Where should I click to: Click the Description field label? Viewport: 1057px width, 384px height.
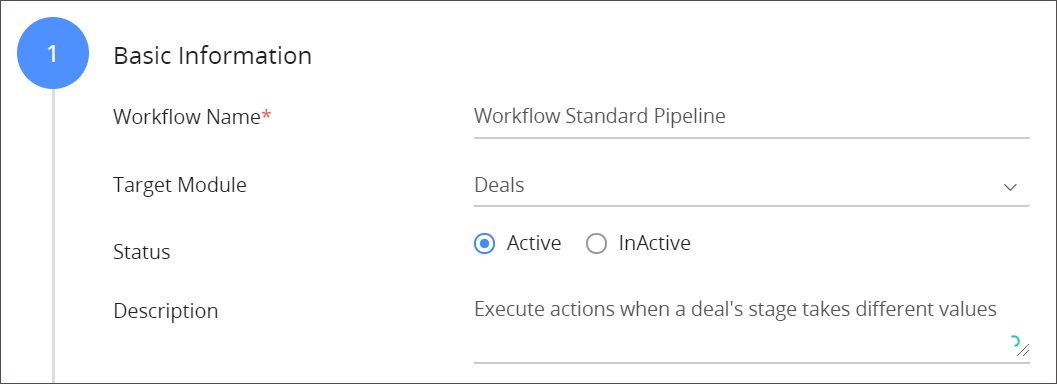[x=166, y=311]
